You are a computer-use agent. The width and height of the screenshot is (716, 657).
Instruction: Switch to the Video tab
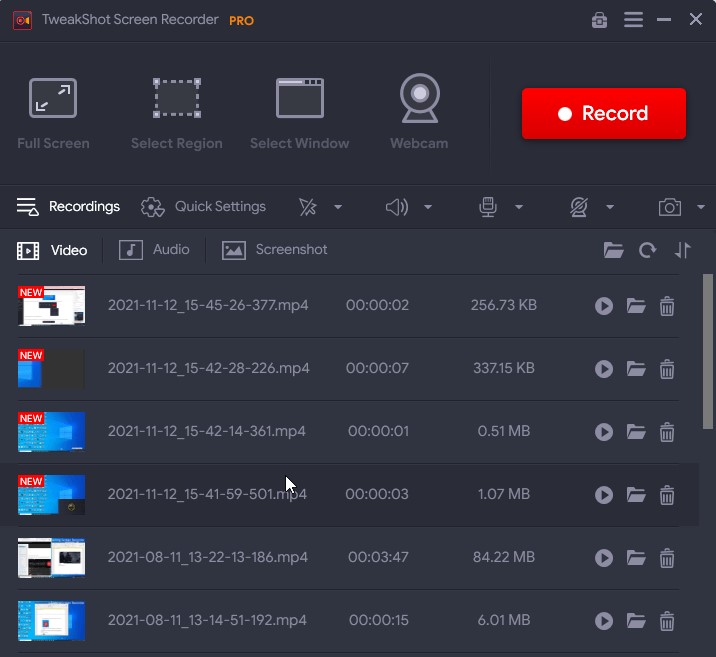tap(52, 250)
